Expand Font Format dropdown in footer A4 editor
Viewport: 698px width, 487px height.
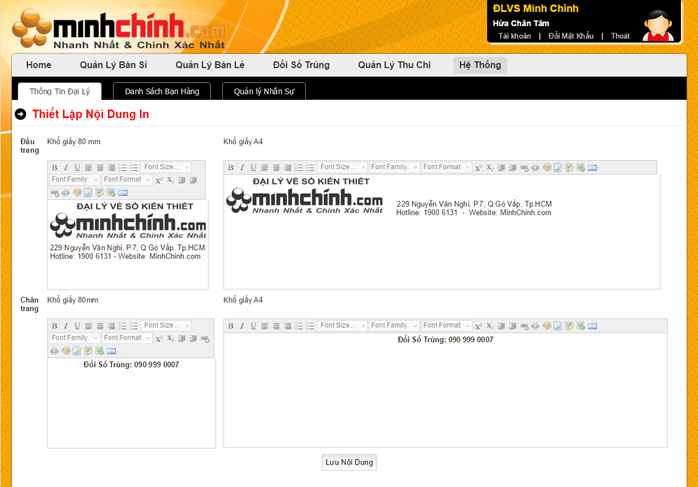[x=445, y=325]
